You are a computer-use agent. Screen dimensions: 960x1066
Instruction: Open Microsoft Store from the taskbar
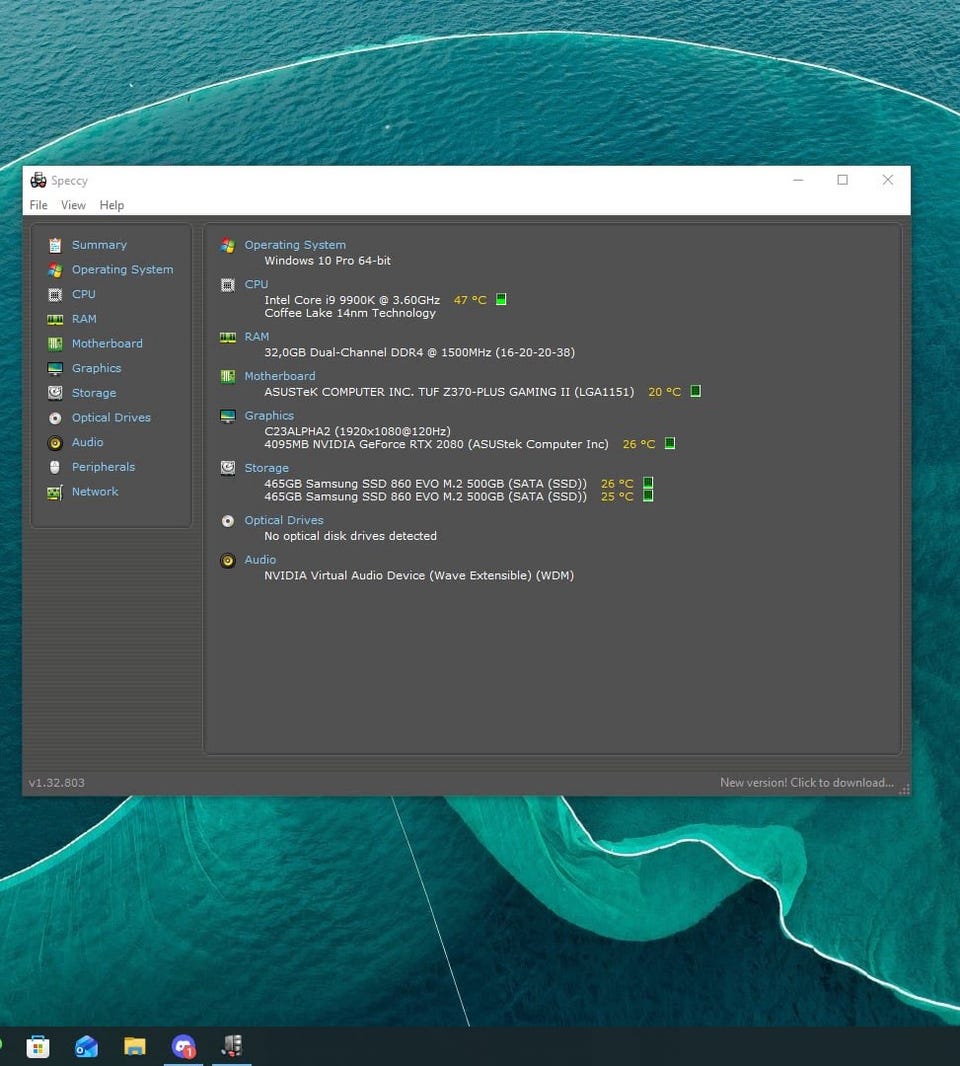(x=38, y=1046)
